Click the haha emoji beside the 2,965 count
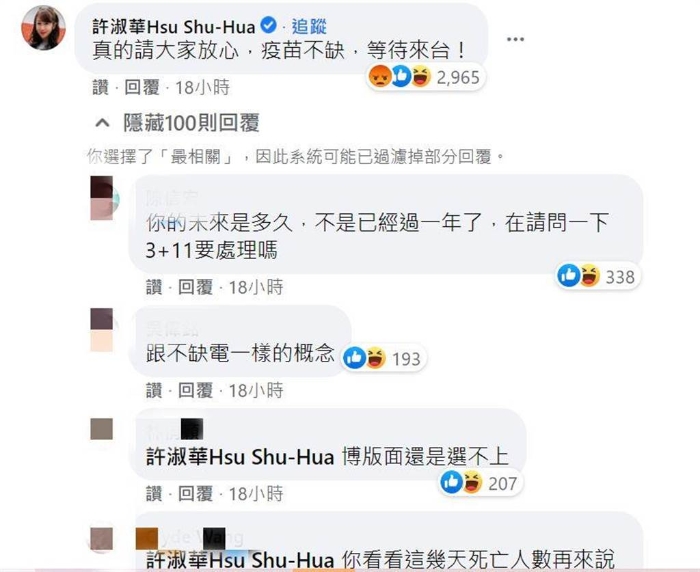Image resolution: width=700 pixels, height=572 pixels. point(421,77)
